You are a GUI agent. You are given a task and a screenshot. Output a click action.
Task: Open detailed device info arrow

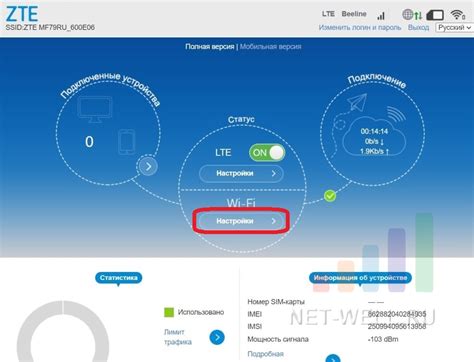[333, 359]
